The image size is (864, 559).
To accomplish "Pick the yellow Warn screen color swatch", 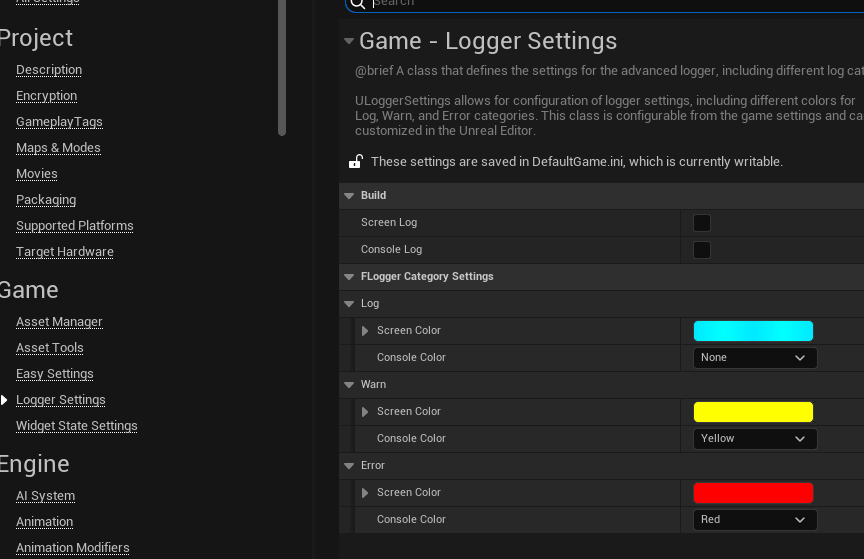I will click(753, 412).
